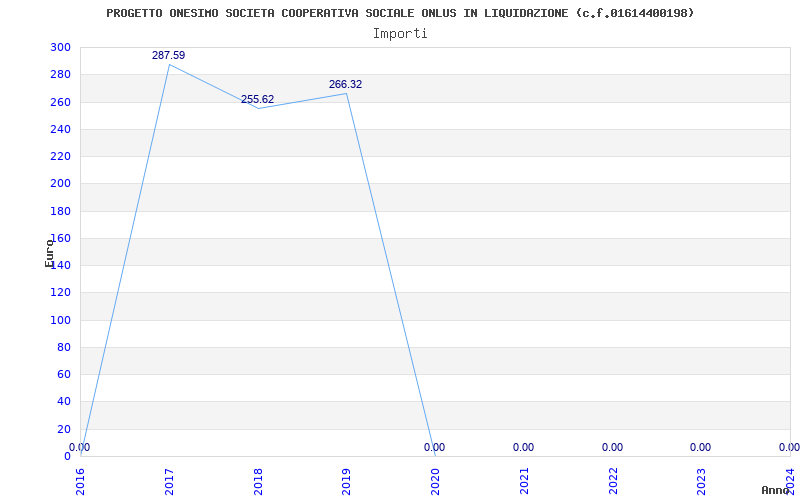Click the Importi chart subtitle
Image resolution: width=800 pixels, height=500 pixels.
(x=400, y=34)
